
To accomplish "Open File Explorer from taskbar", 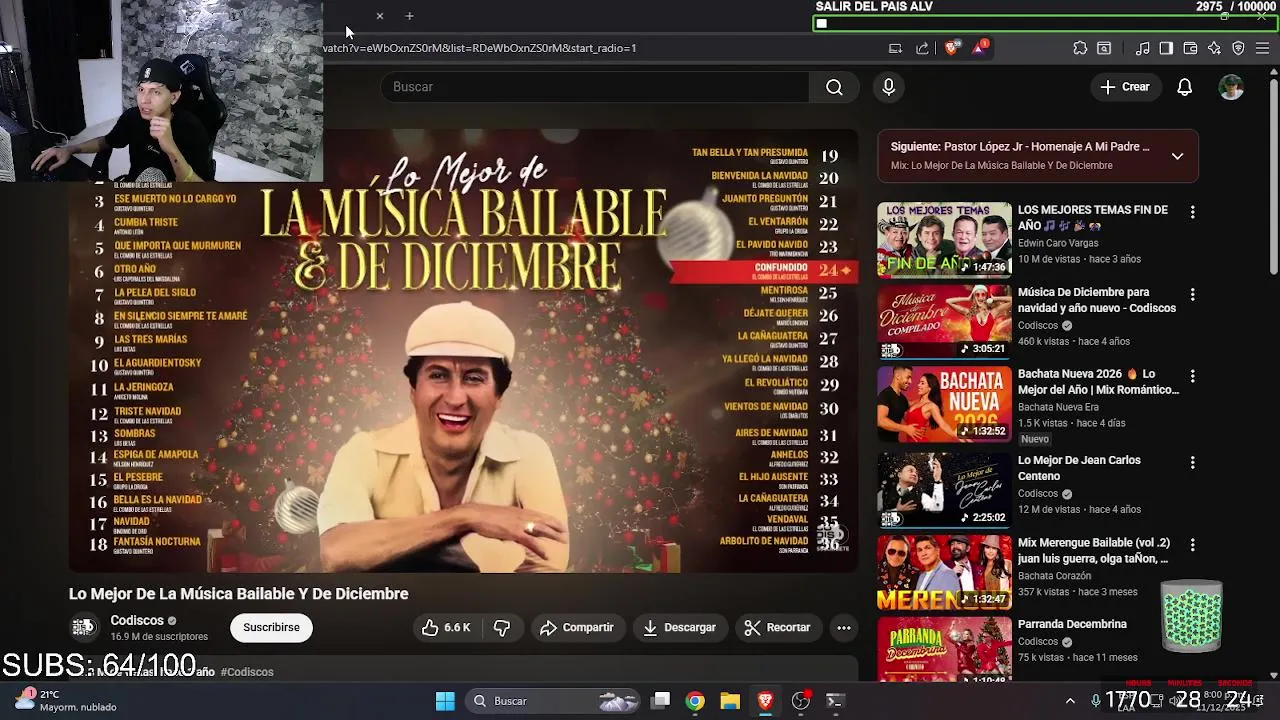I will 730,701.
